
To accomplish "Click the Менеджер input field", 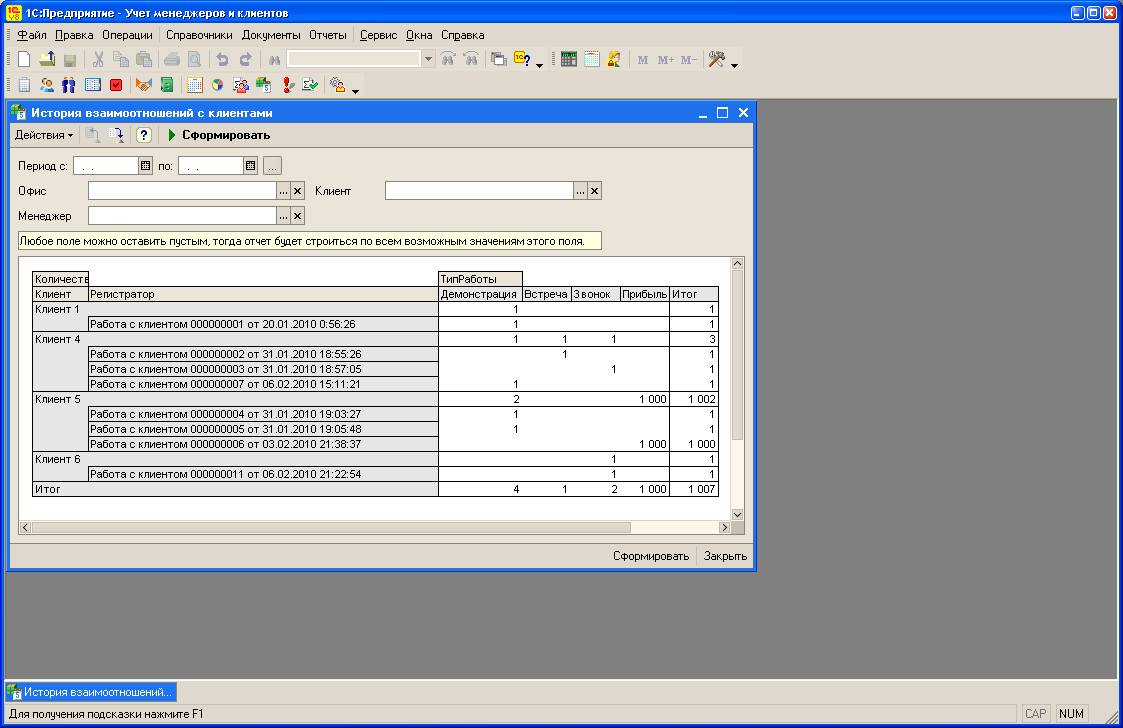I will tap(183, 216).
